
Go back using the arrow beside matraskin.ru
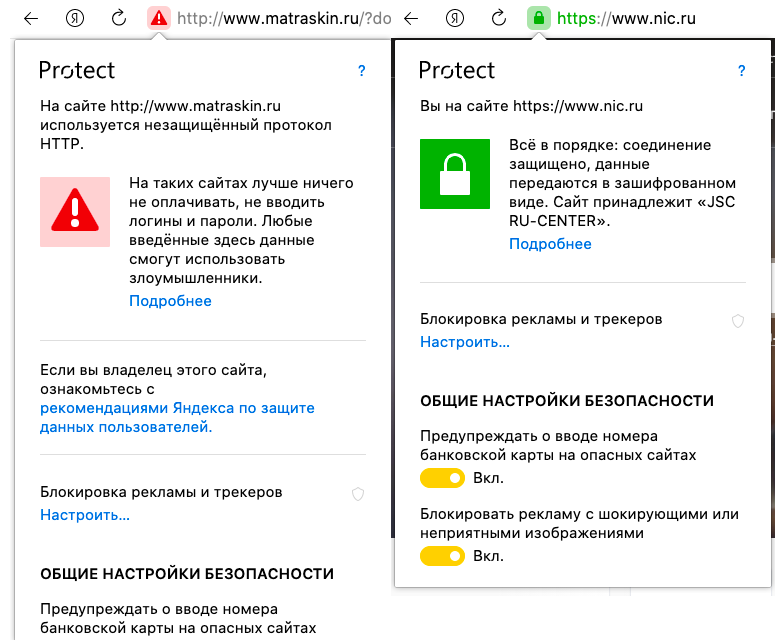(31, 18)
